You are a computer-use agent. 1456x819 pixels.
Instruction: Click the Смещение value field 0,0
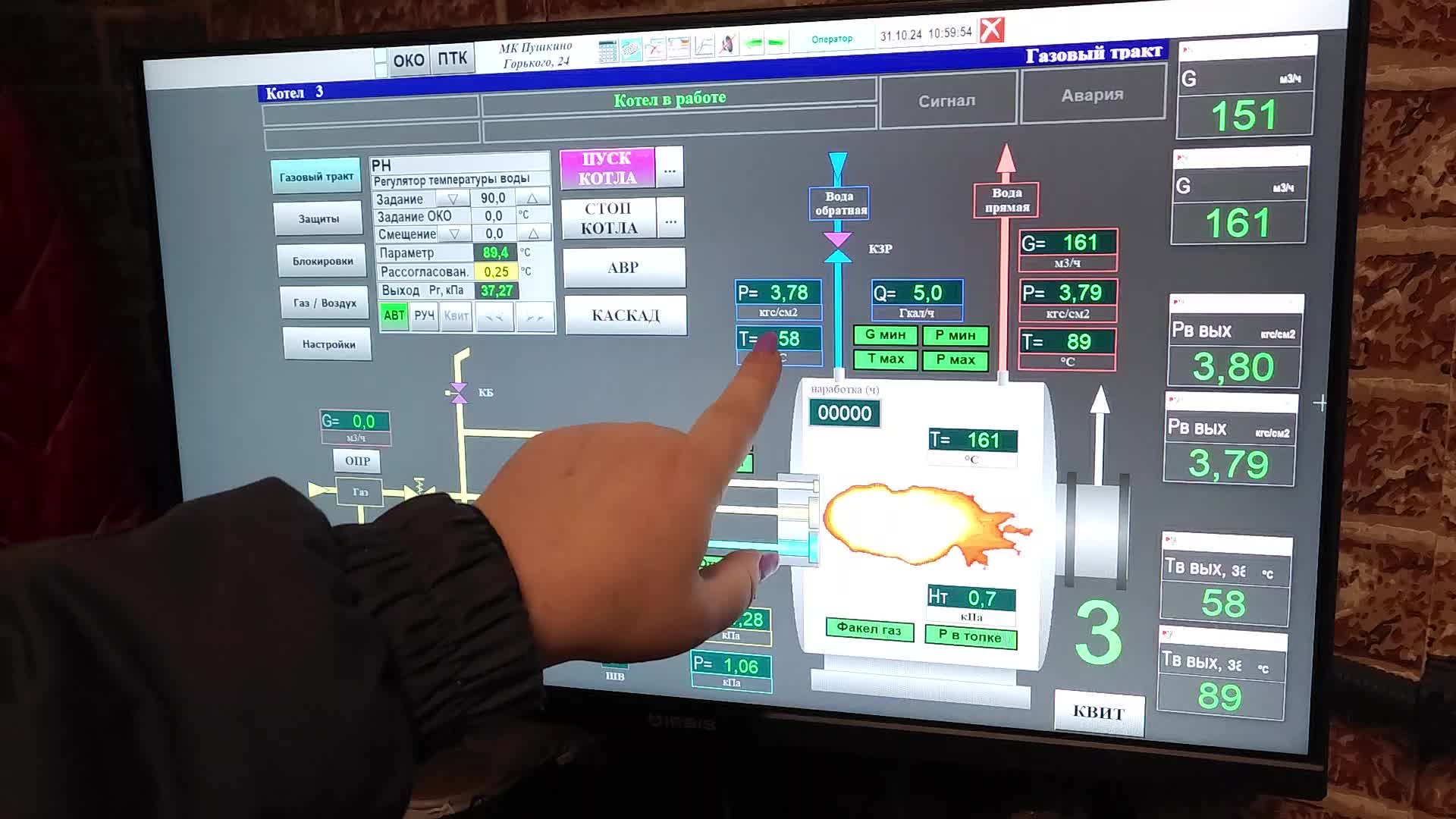[x=494, y=234]
